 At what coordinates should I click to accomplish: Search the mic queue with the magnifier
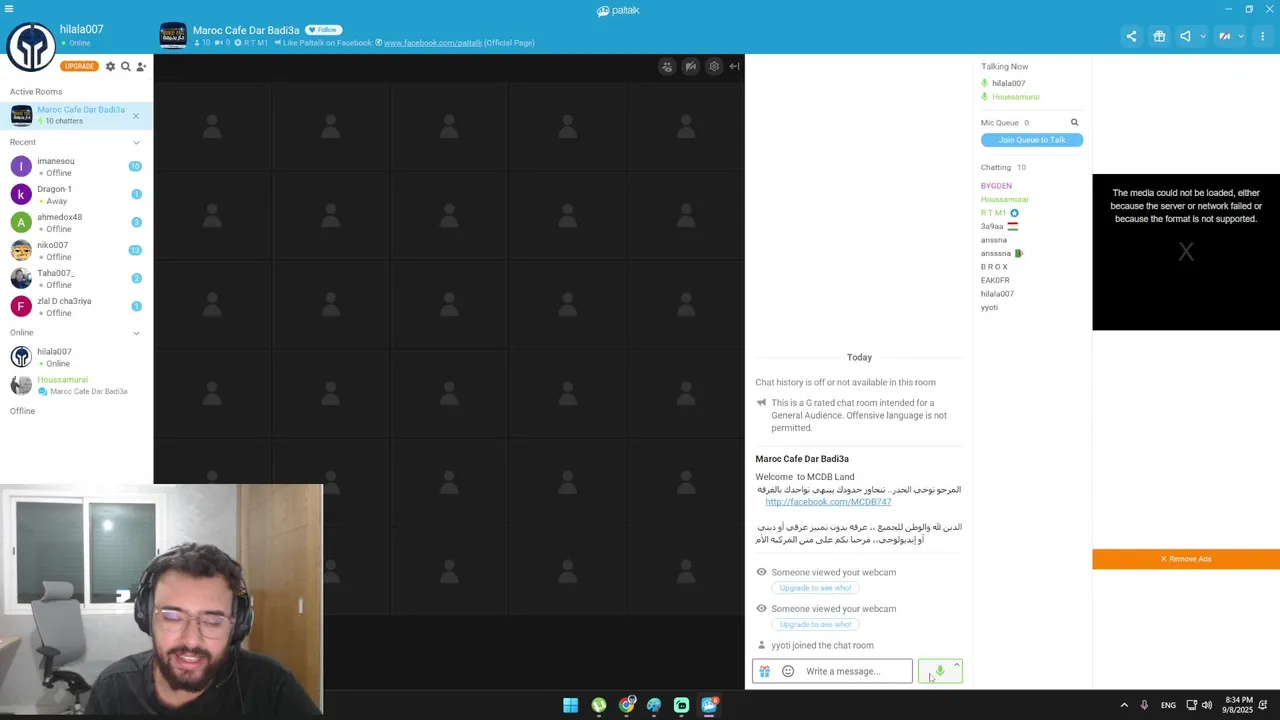(x=1074, y=123)
